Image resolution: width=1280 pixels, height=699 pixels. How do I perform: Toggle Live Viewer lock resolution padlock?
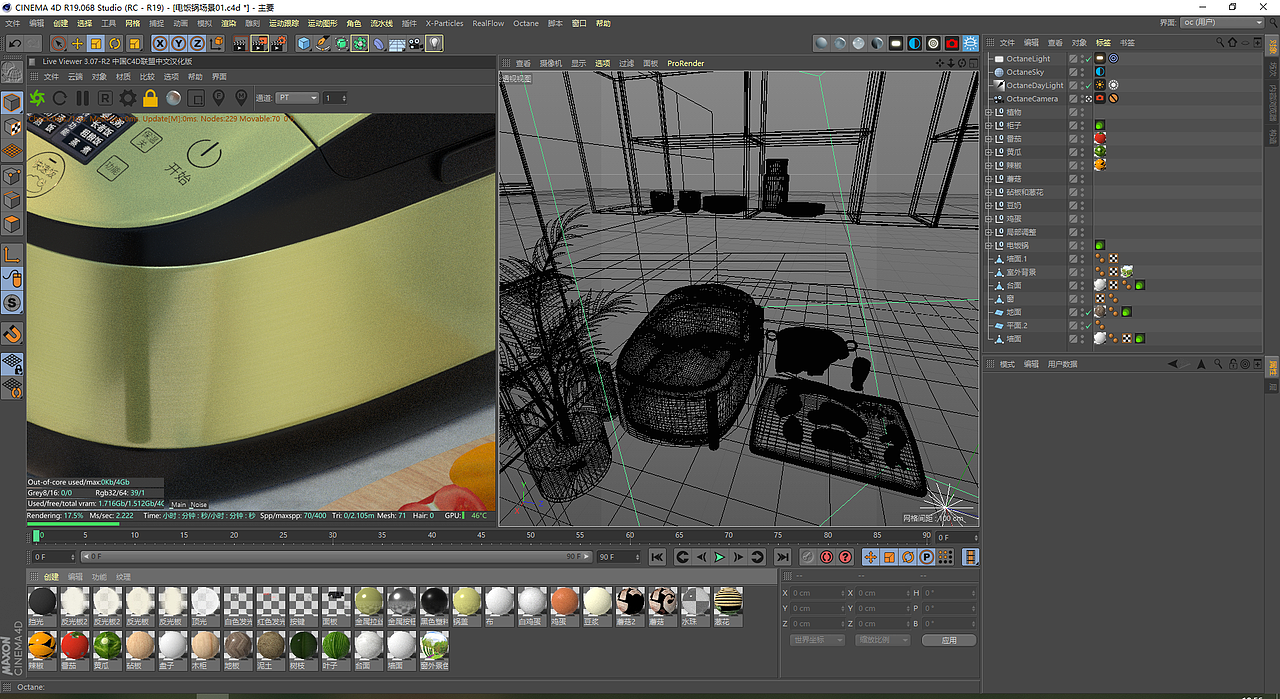tap(150, 97)
